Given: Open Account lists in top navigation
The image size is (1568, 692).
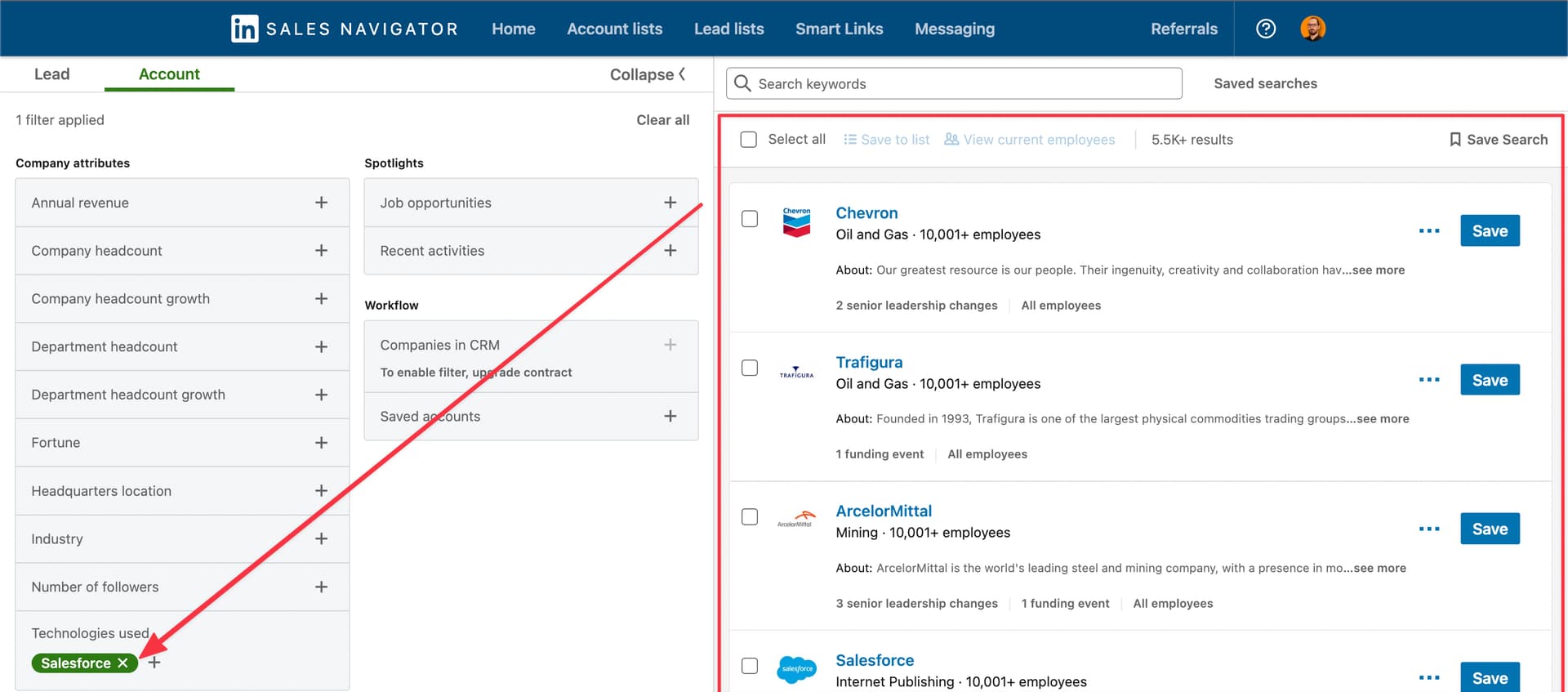Looking at the screenshot, I should 615,29.
